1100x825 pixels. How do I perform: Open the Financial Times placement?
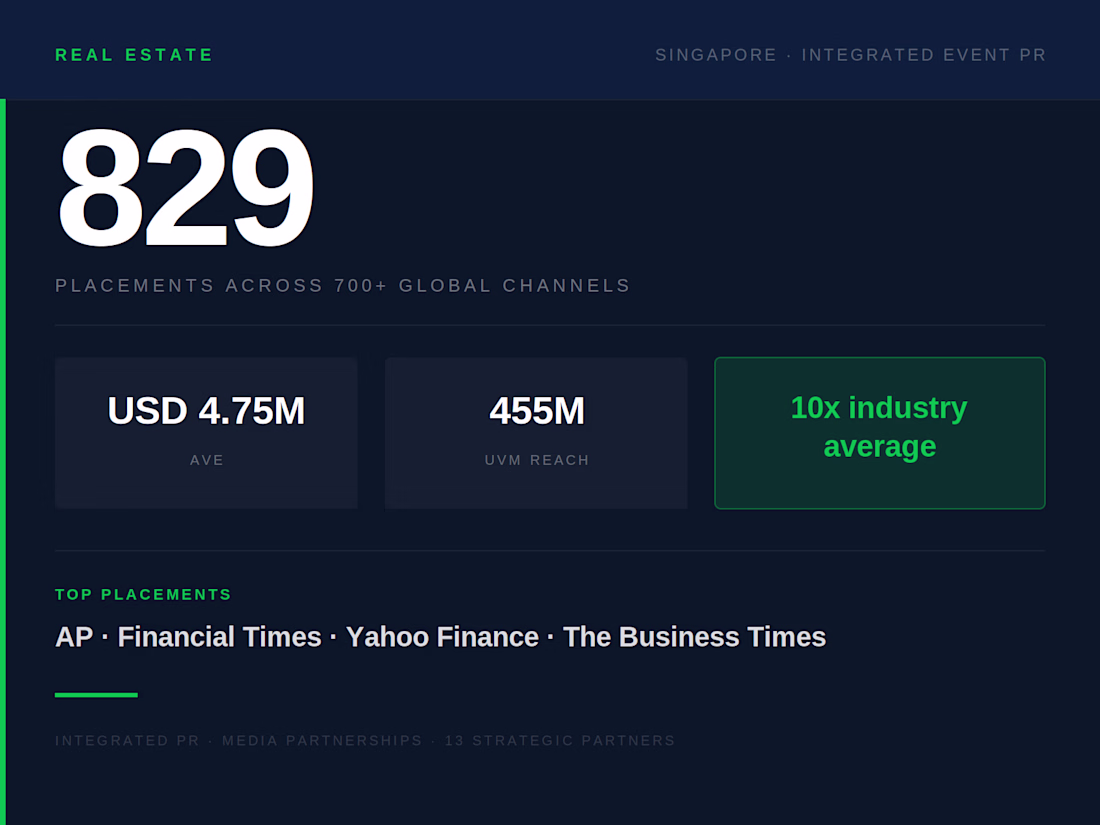(x=219, y=637)
